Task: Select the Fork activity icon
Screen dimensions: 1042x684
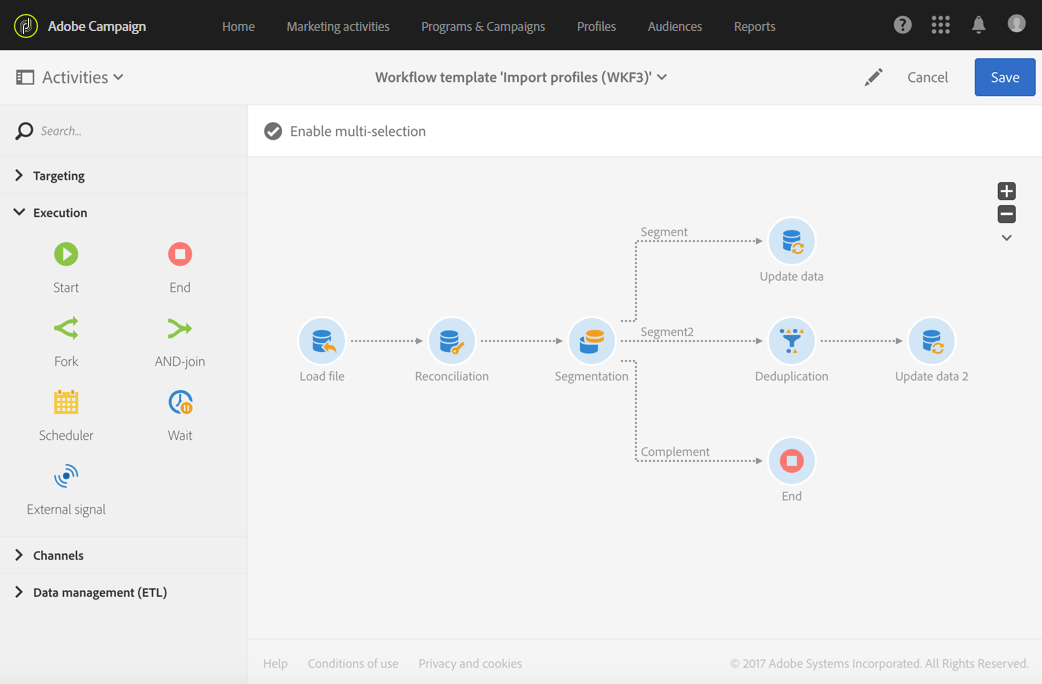Action: [x=66, y=328]
